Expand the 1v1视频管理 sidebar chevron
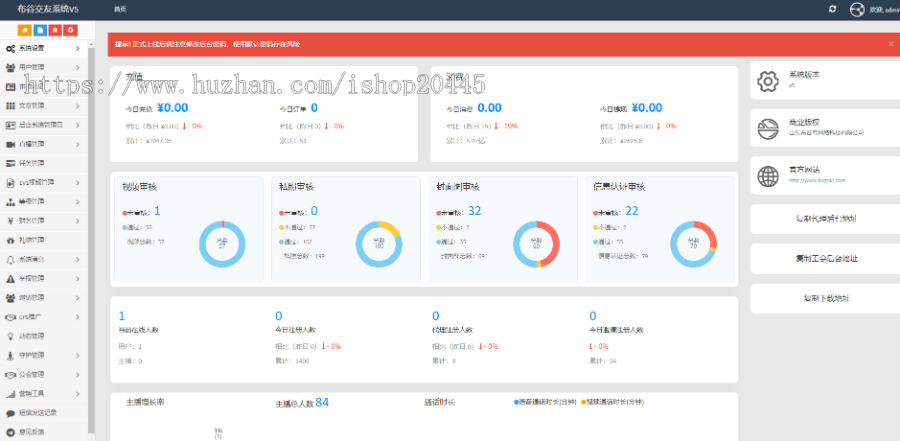Viewport: 900px width, 441px height. [x=77, y=183]
